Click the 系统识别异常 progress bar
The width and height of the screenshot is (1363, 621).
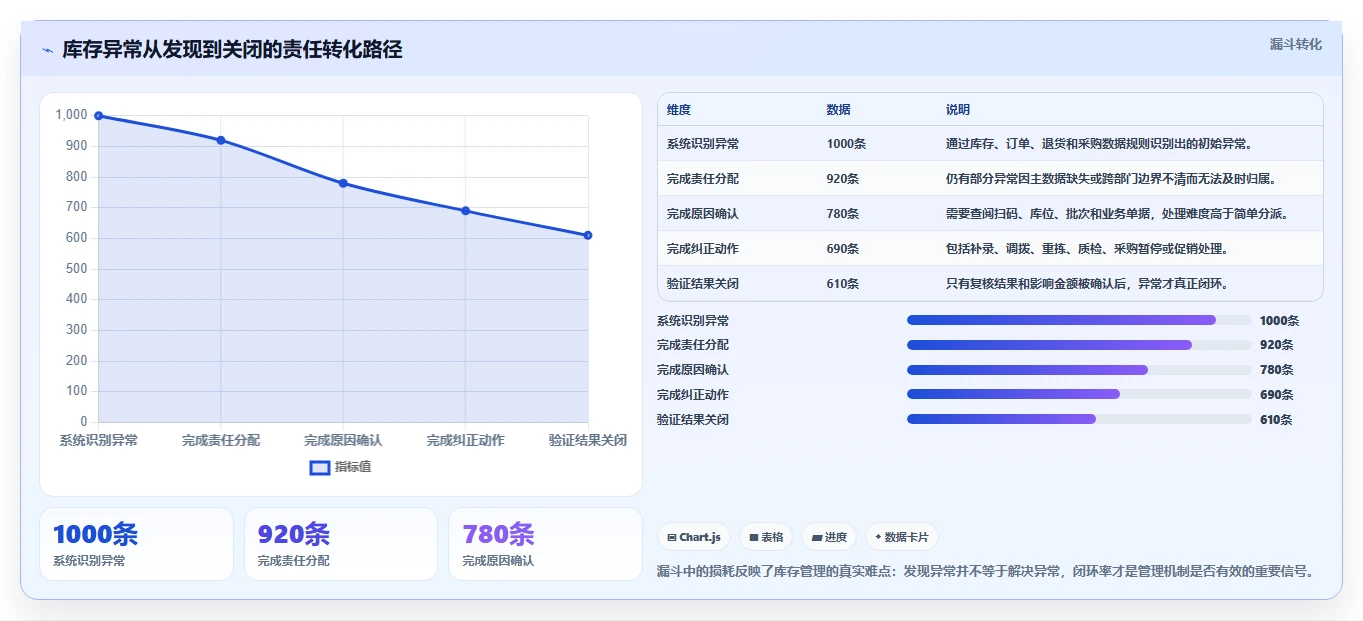coord(1079,320)
